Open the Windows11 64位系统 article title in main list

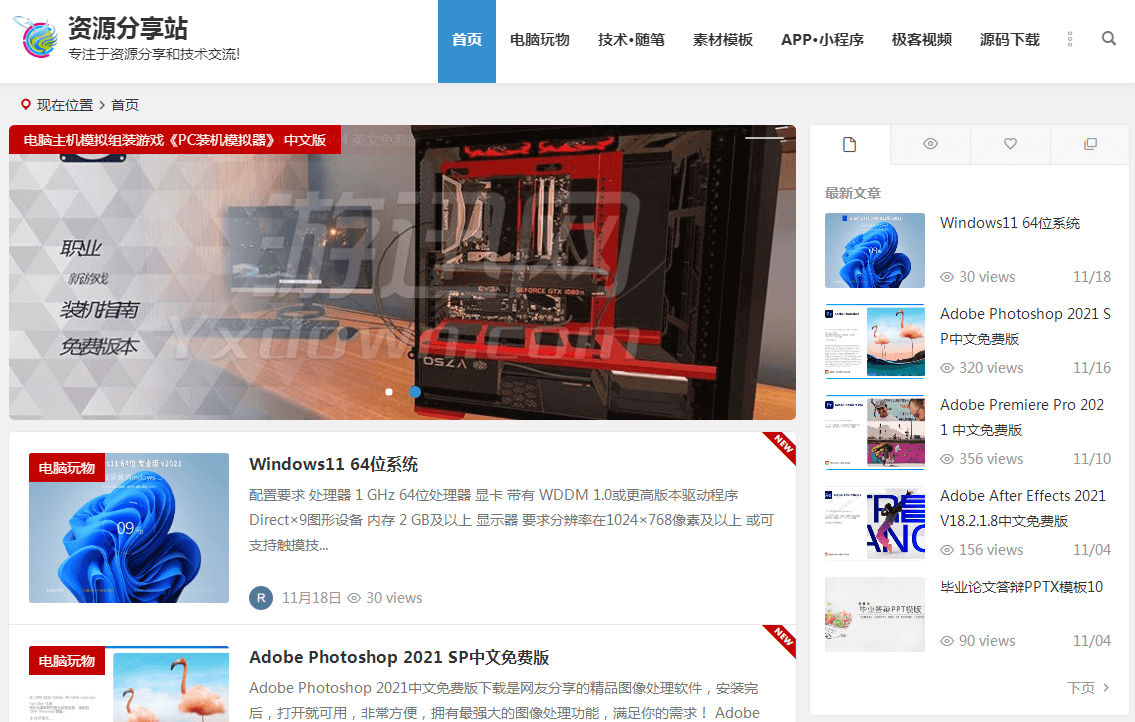pyautogui.click(x=334, y=464)
